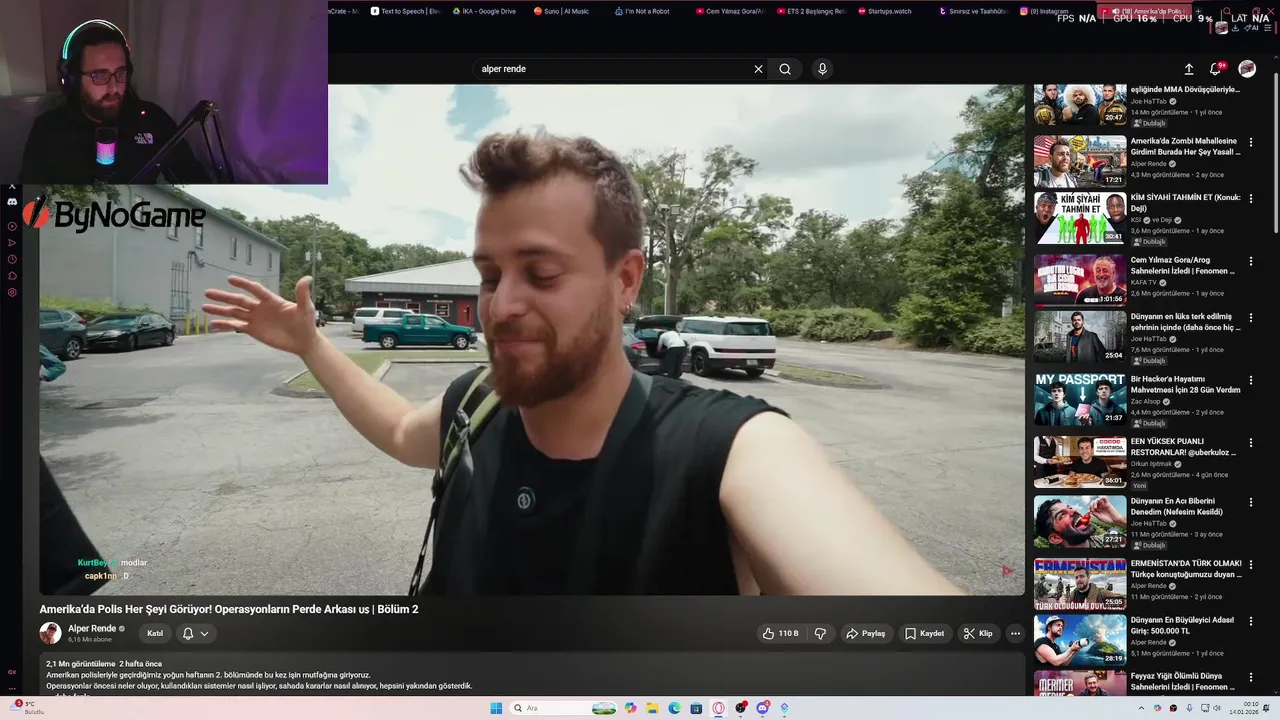Open taskbar volume speaker icon
This screenshot has height=720, width=1280.
[x=1217, y=708]
